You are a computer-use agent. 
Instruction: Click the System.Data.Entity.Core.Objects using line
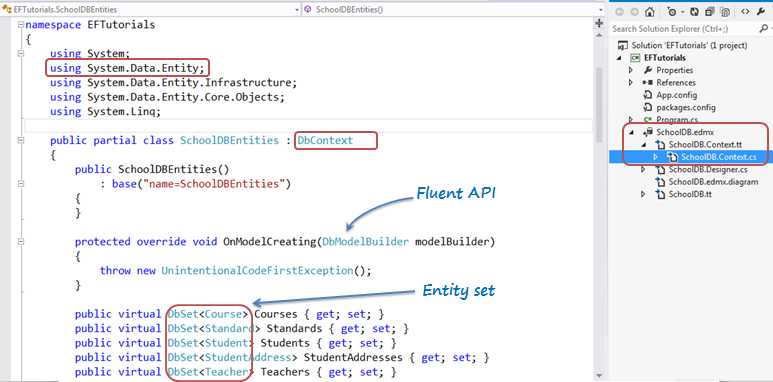tap(168, 97)
